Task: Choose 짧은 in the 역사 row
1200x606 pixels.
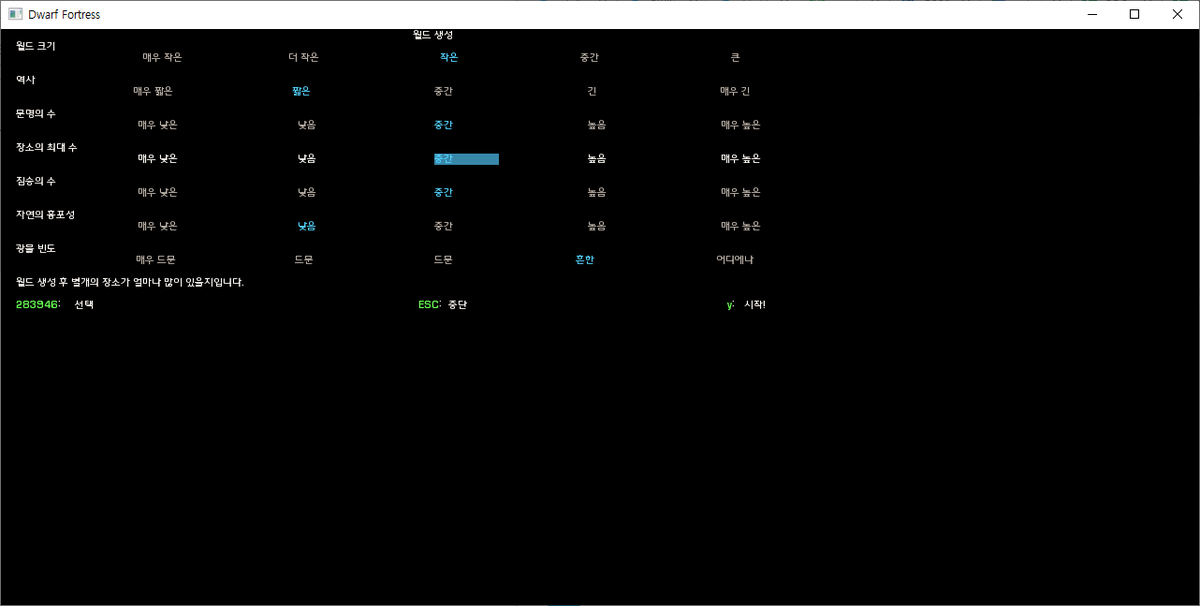Action: 301,91
